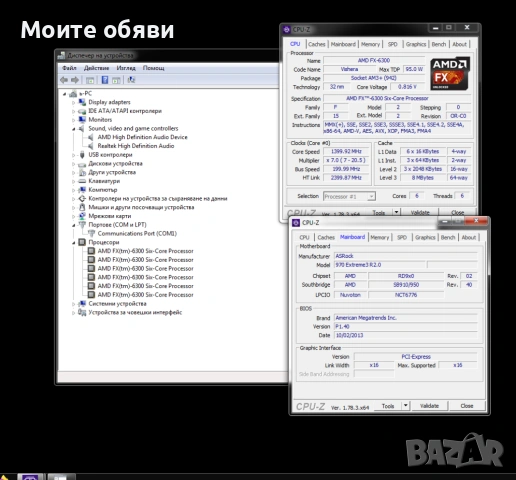Collapse the a-PC root node
This screenshot has height=480, width=516.
pyautogui.click(x=65, y=94)
